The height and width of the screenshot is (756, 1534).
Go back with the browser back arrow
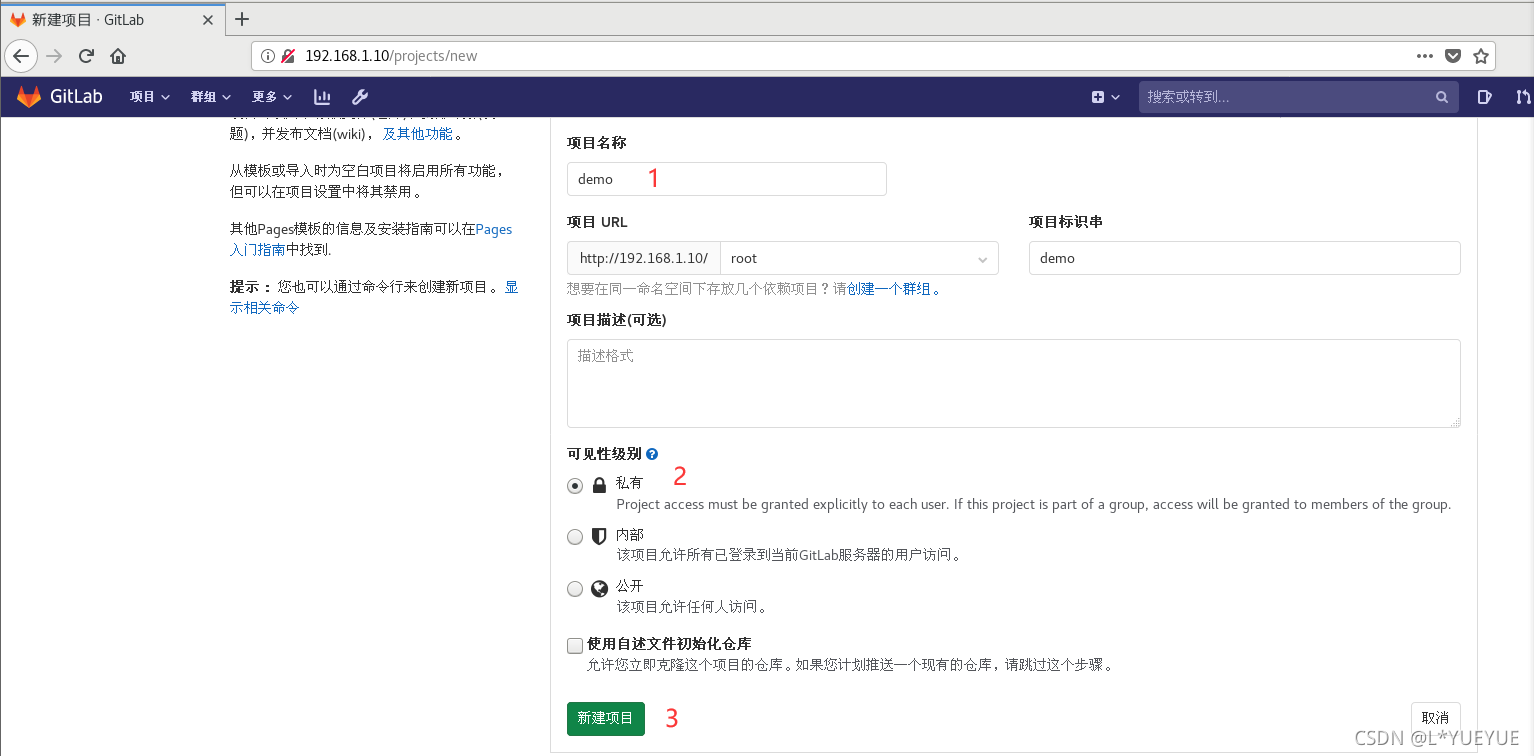coord(21,56)
